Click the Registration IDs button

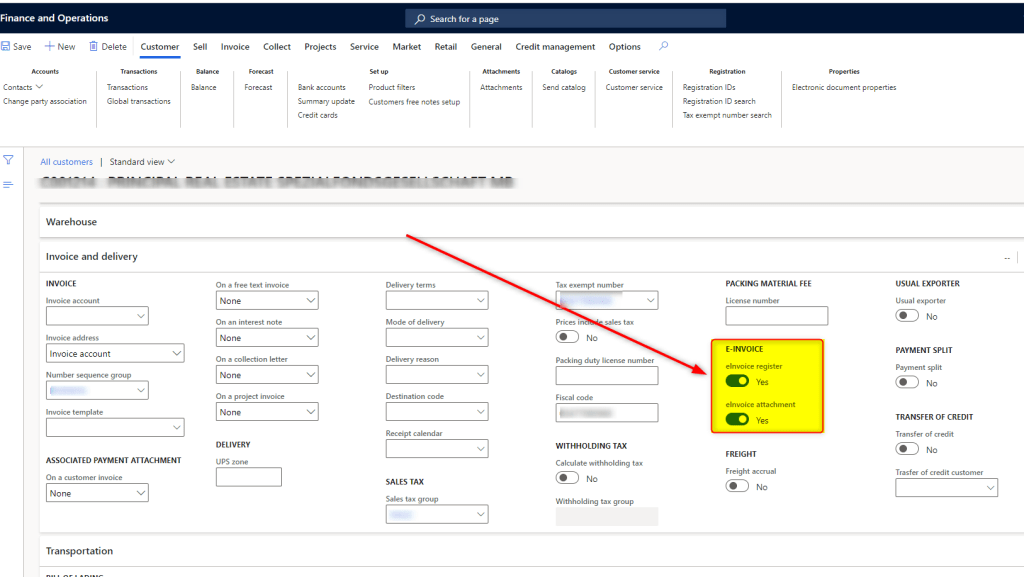coord(709,87)
